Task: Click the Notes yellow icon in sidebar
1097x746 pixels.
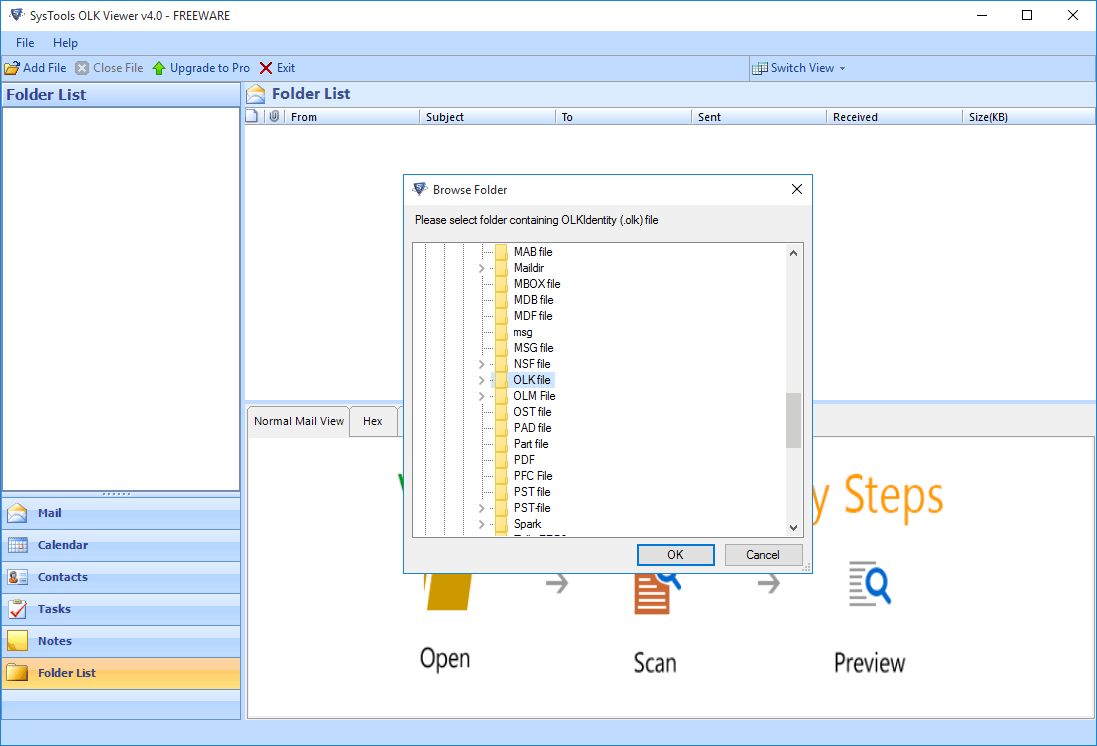Action: click(17, 641)
